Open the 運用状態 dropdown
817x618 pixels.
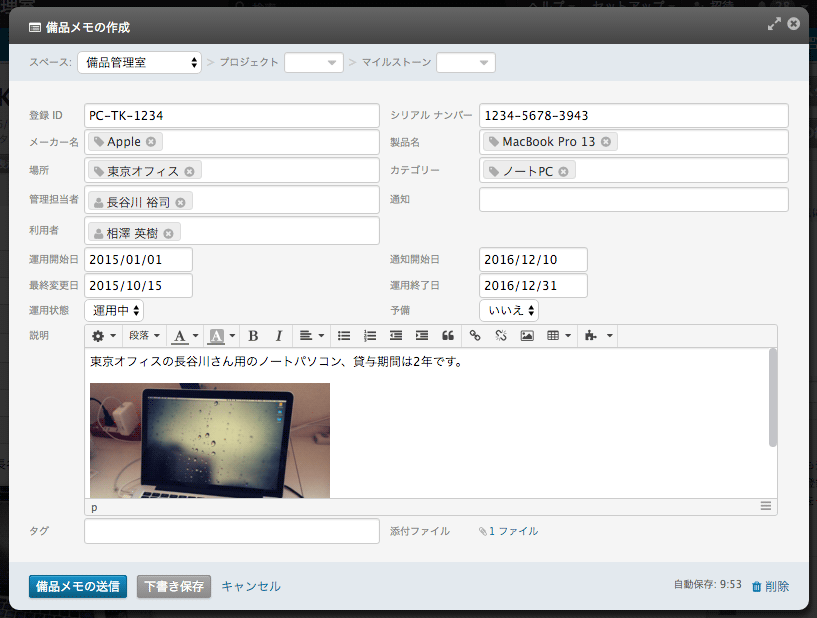pos(118,311)
